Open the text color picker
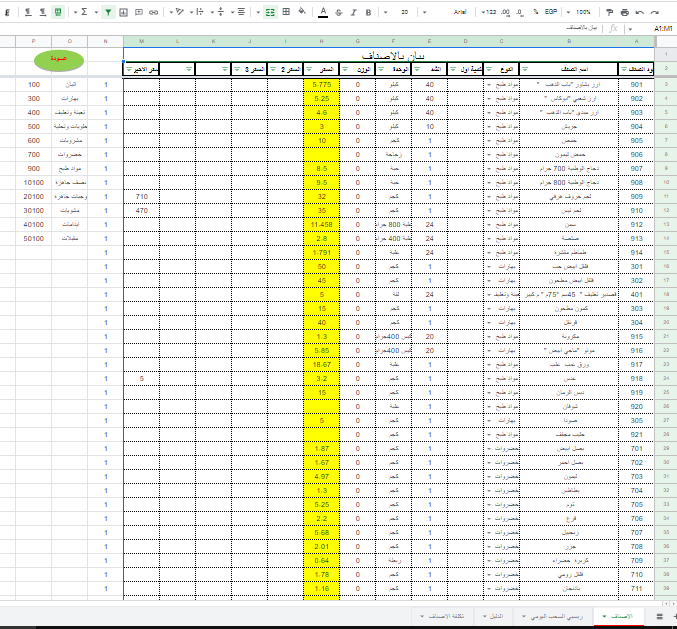 (x=322, y=12)
